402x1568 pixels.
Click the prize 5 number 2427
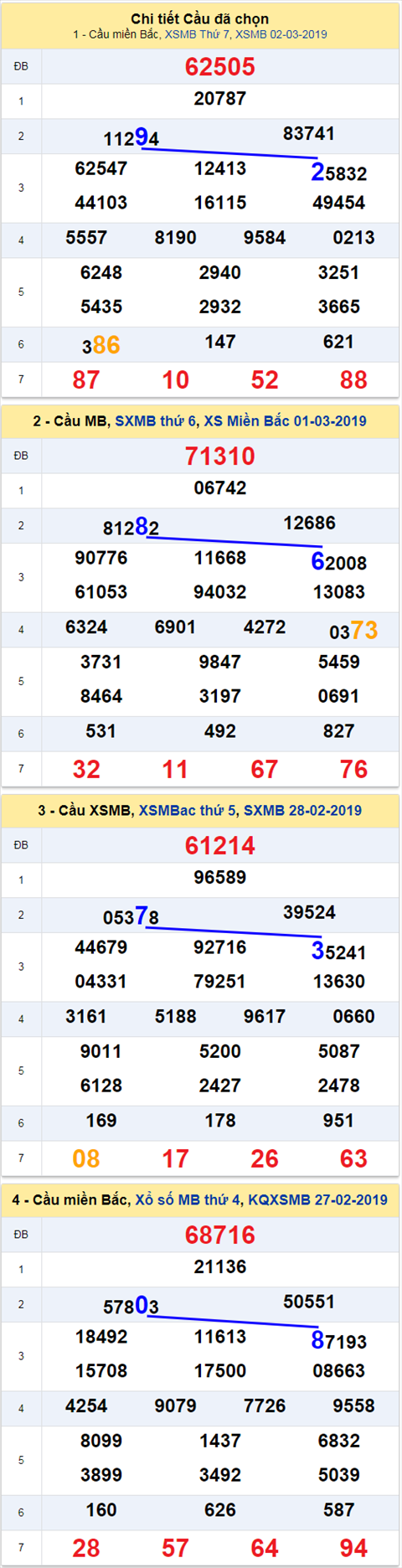(x=220, y=1086)
